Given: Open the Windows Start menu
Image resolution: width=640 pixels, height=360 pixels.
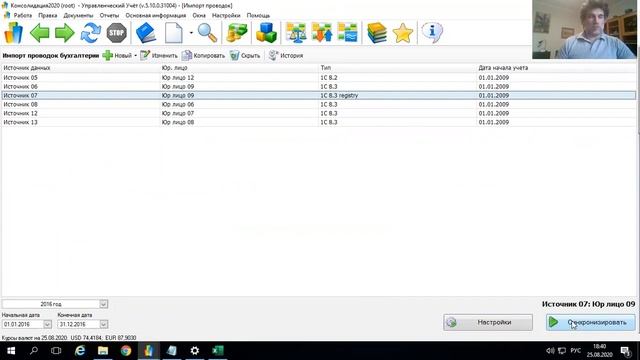Looking at the screenshot, I should click(x=11, y=351).
